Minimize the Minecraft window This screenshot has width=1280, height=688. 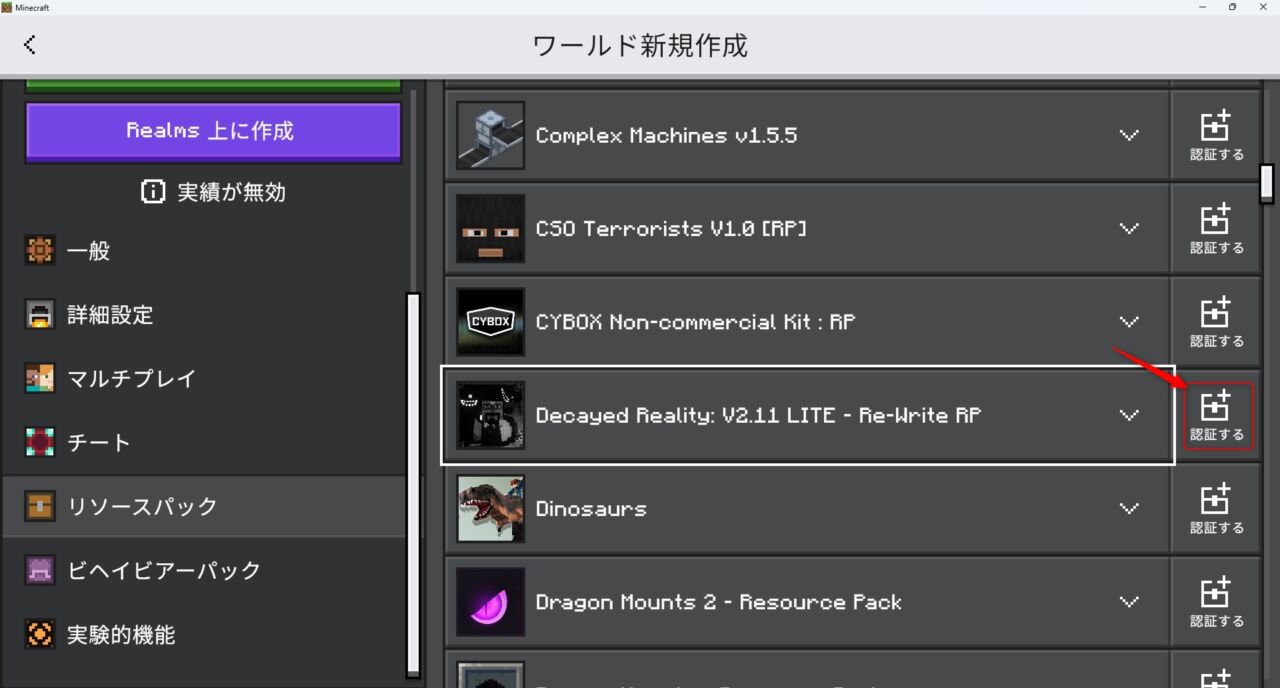[x=1201, y=7]
